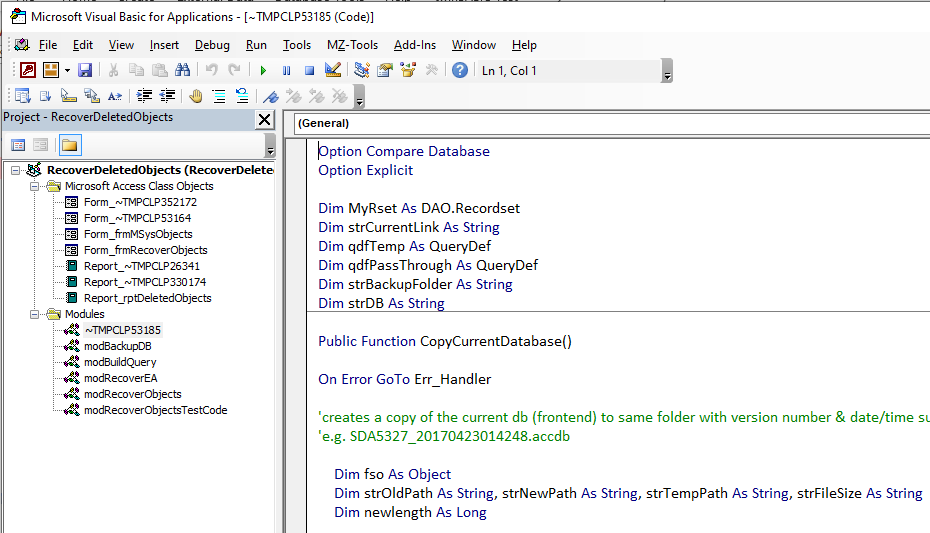Save the project with the floppy icon
Viewport: 930px width, 533px height.
click(85, 71)
